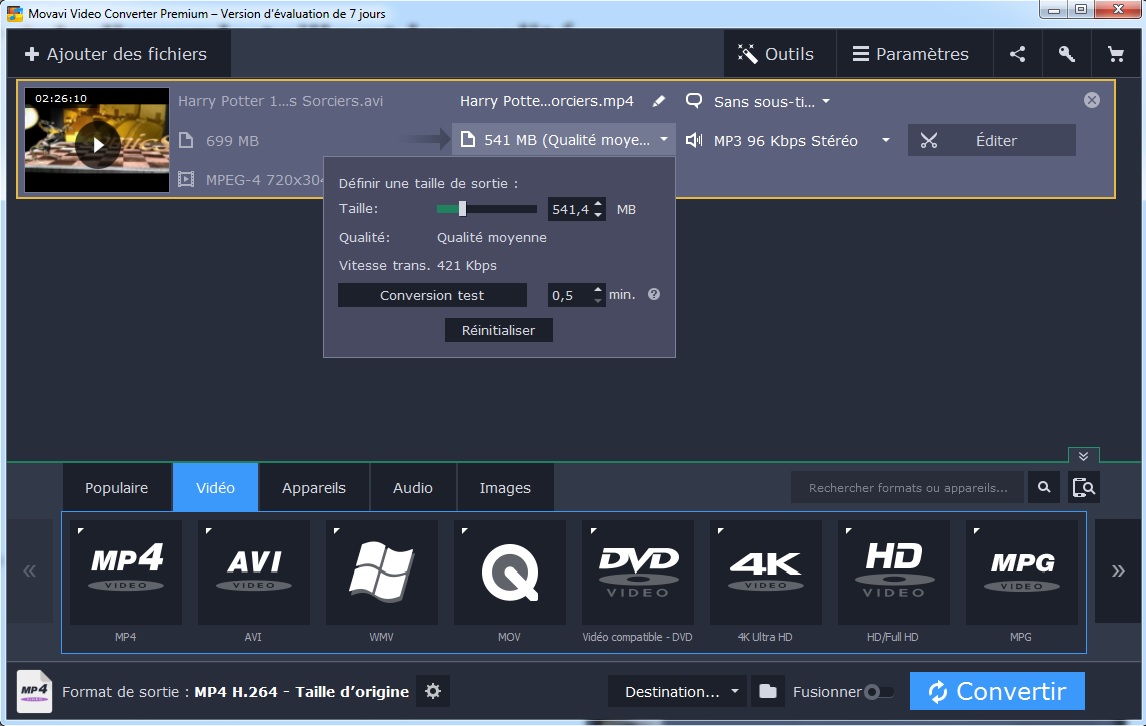The width and height of the screenshot is (1146, 726).
Task: Open output format settings gear
Action: click(432, 691)
